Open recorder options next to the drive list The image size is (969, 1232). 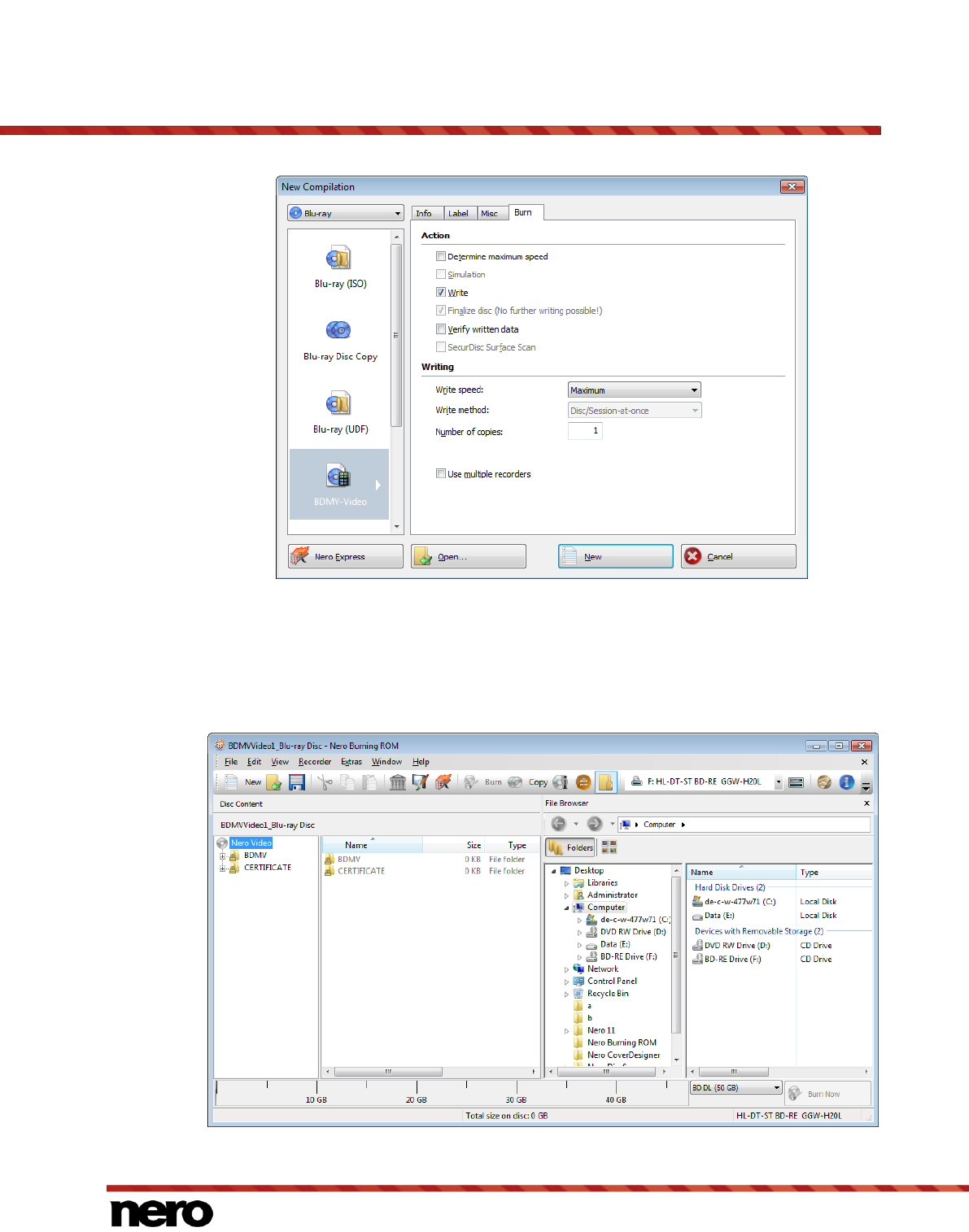[x=797, y=782]
